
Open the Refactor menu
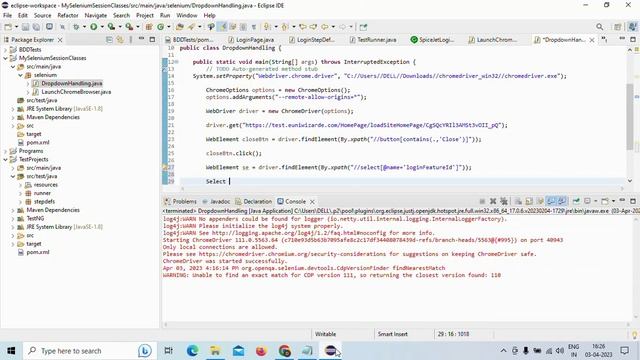point(68,16)
